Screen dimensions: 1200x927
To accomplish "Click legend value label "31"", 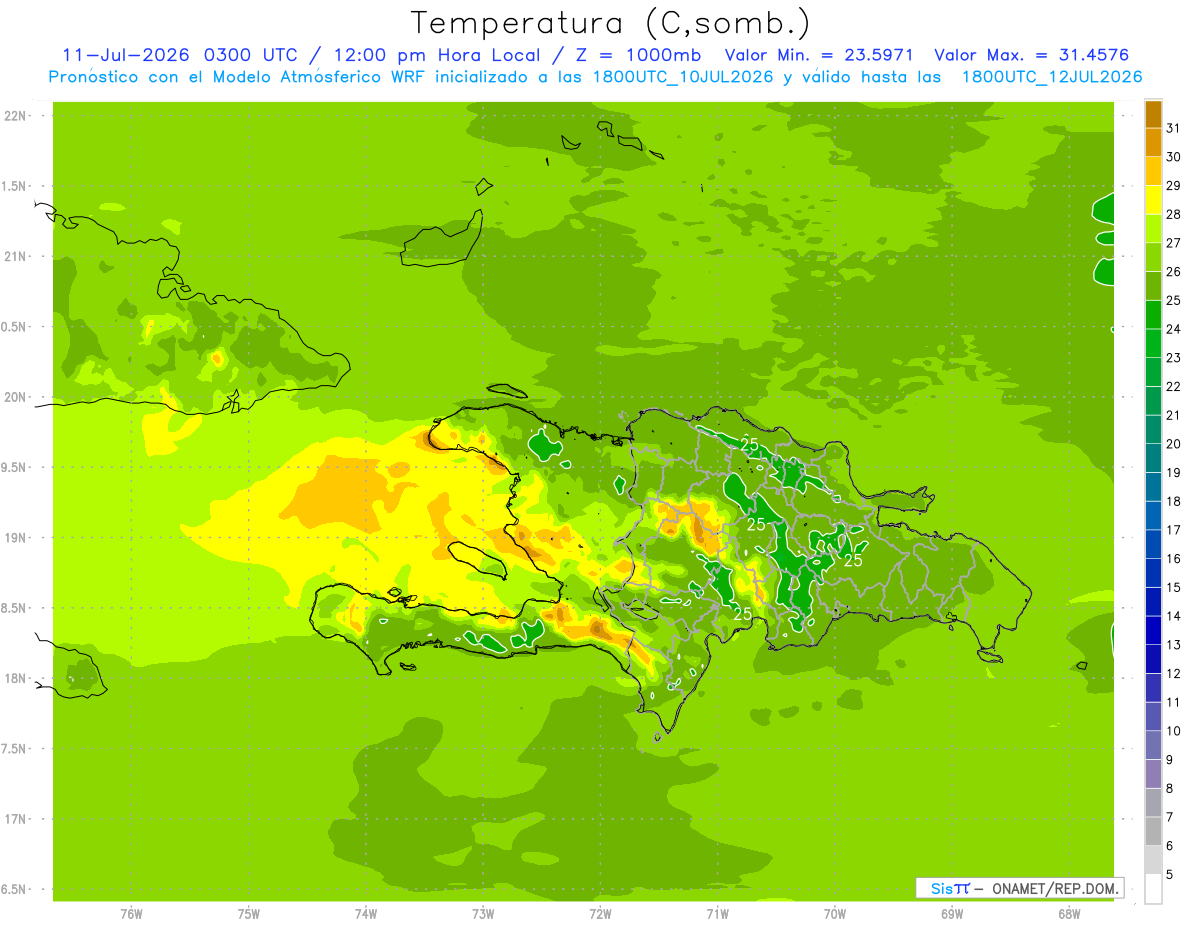I will pos(1174,127).
